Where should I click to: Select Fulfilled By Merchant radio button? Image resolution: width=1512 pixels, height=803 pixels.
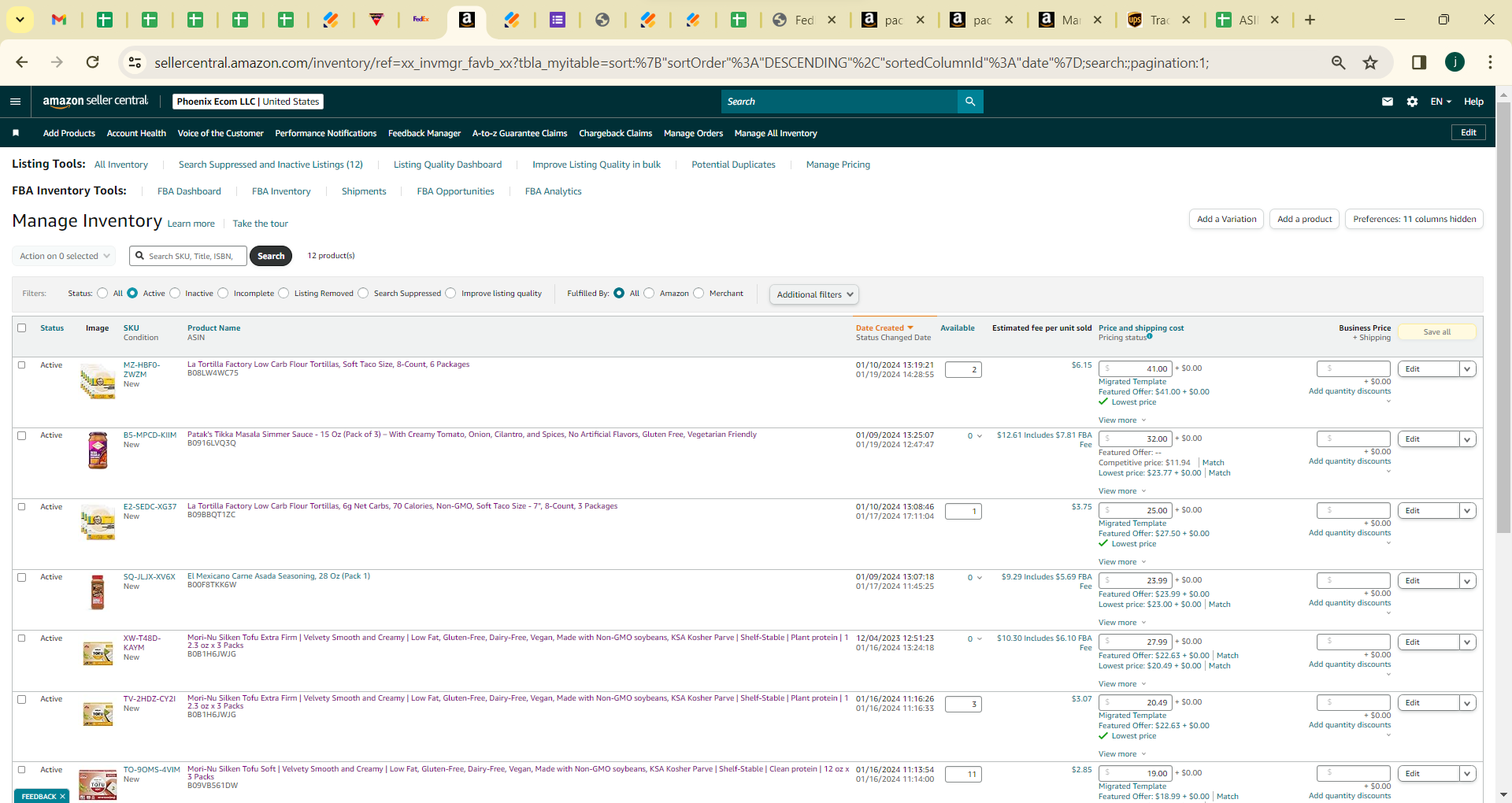(699, 294)
